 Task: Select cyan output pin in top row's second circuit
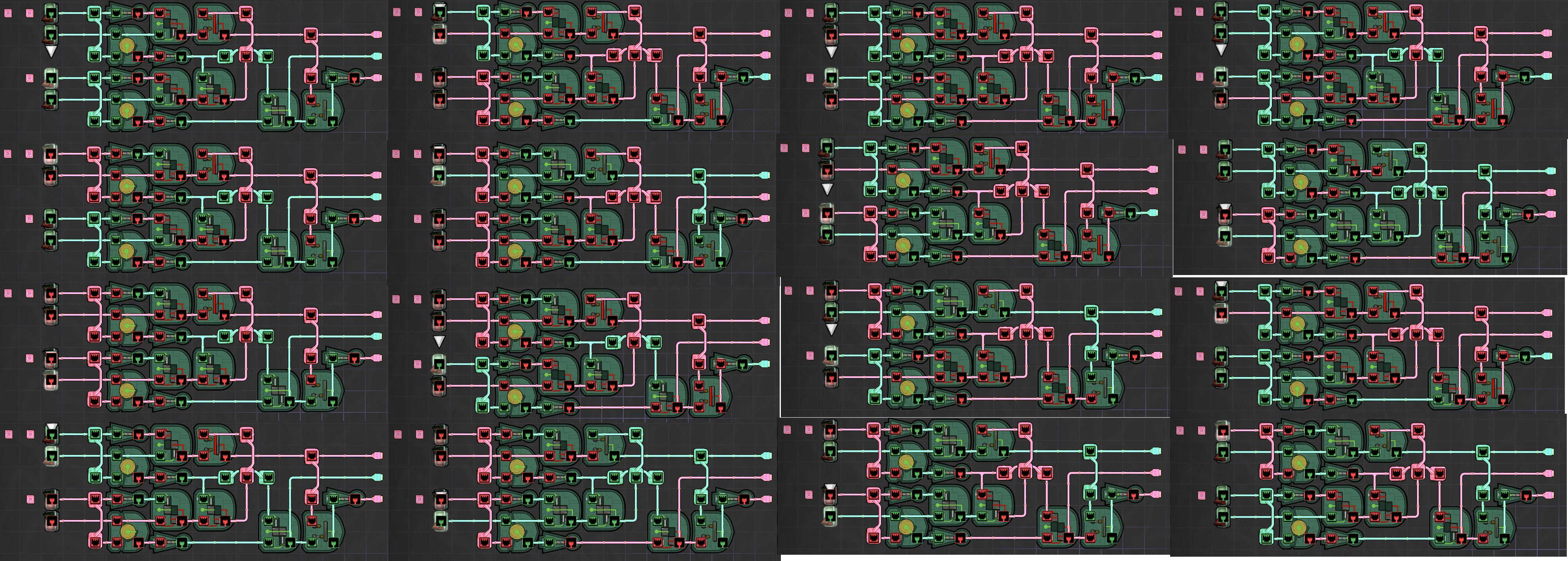(766, 77)
